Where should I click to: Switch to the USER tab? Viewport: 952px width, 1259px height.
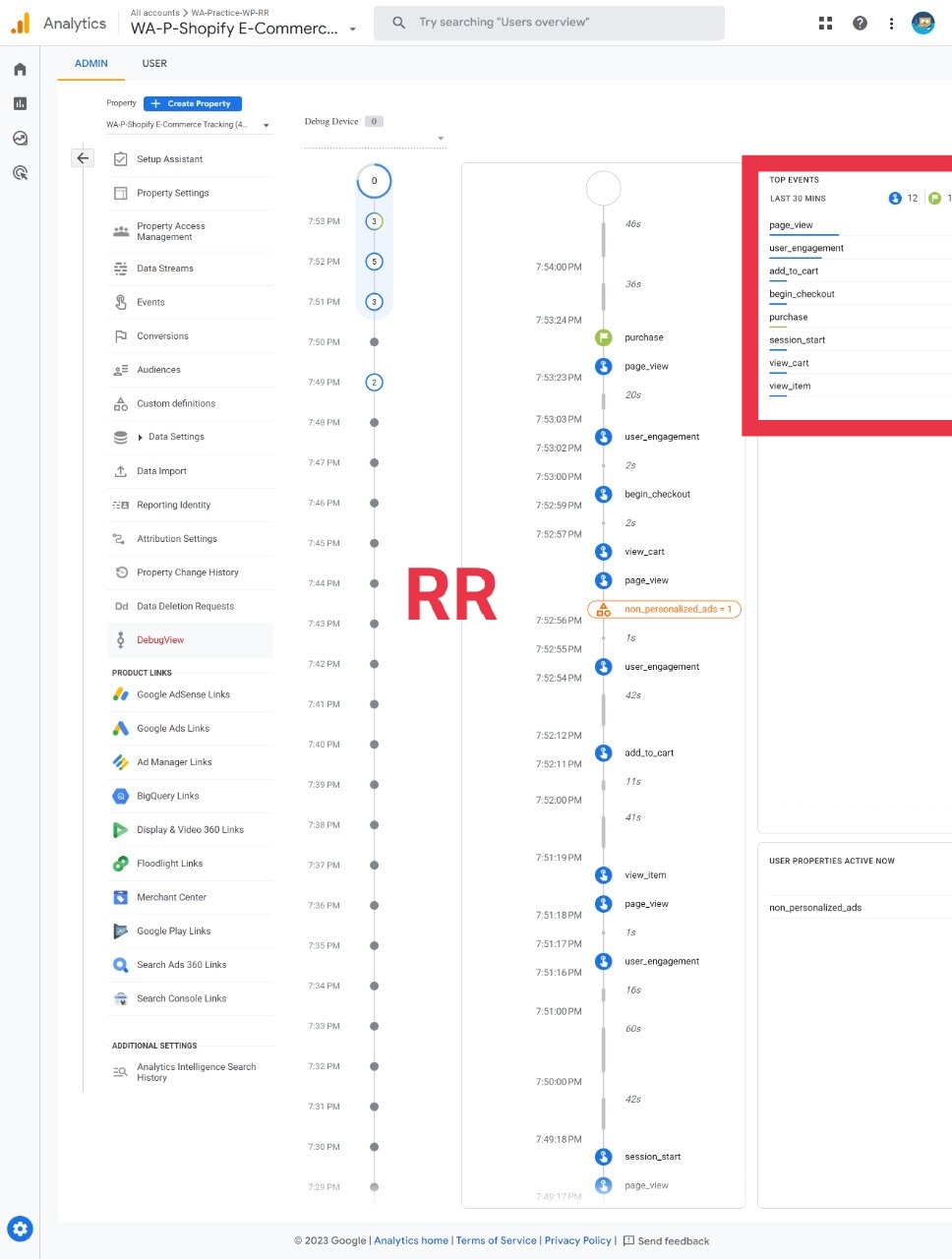tap(154, 63)
